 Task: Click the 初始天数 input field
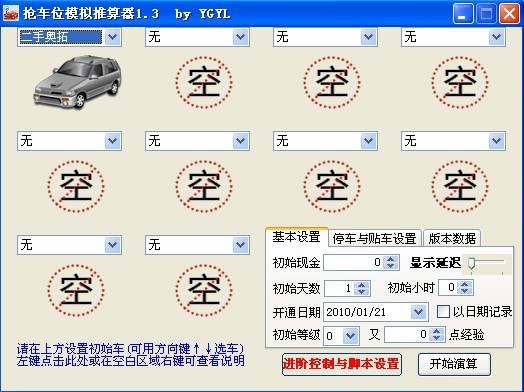pos(339,288)
